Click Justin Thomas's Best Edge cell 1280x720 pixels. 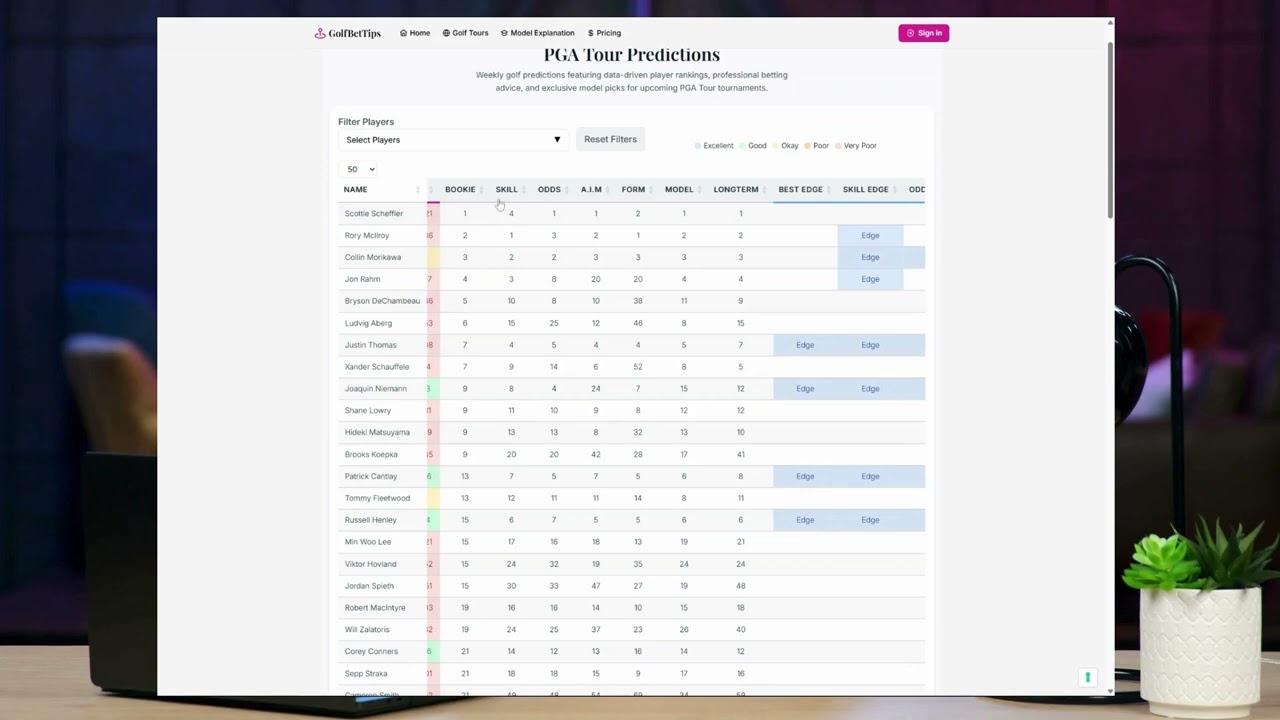click(x=805, y=345)
